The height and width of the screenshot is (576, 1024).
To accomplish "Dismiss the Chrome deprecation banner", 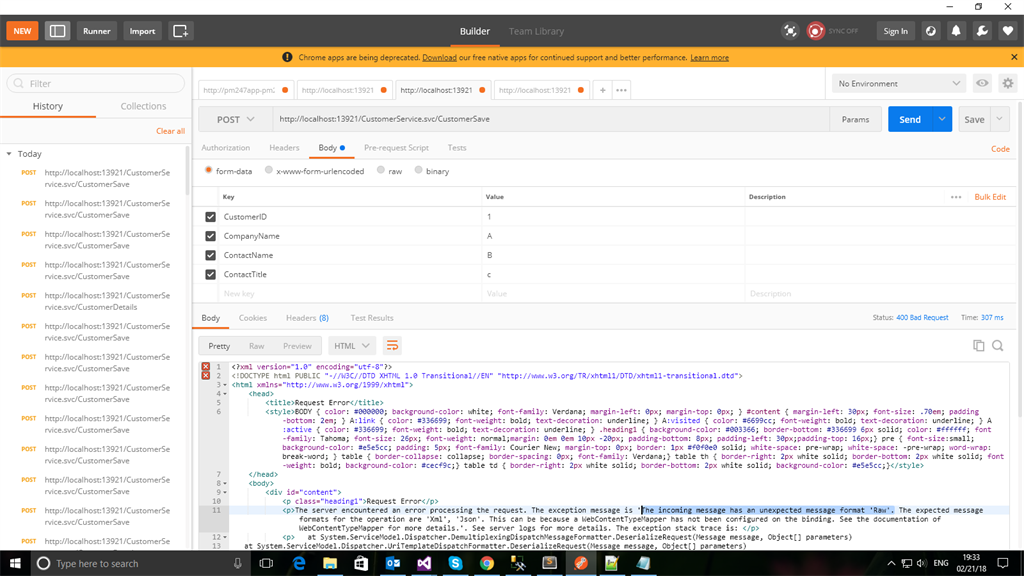I will point(1014,57).
